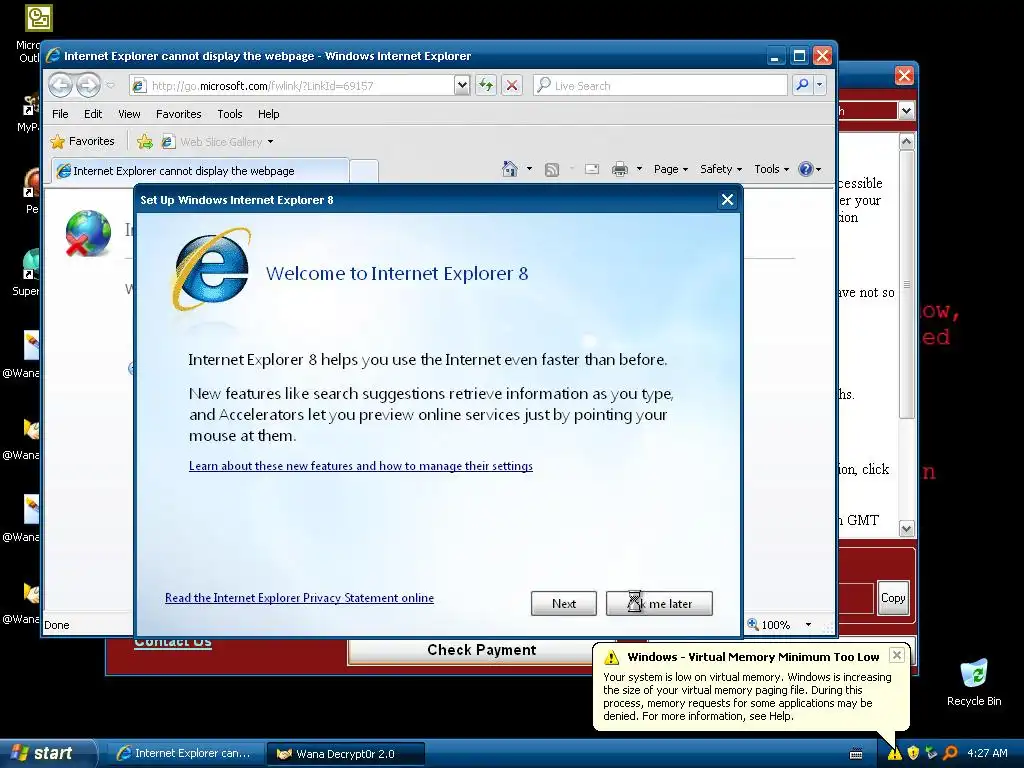This screenshot has height=768, width=1024.
Task: Click the Read Mail icon
Action: click(x=592, y=169)
